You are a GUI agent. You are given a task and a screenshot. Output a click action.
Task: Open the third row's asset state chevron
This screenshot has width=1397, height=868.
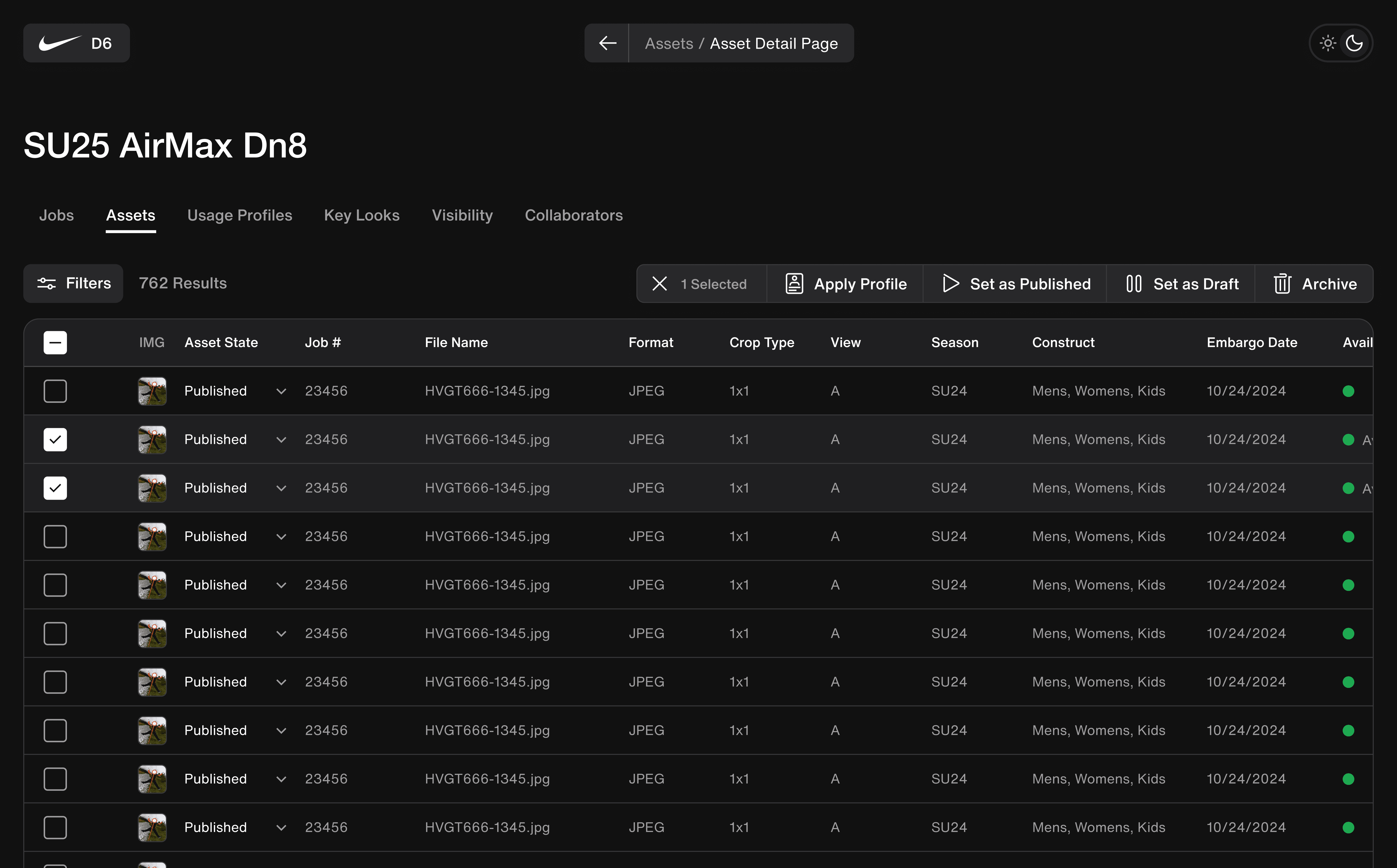coord(281,489)
